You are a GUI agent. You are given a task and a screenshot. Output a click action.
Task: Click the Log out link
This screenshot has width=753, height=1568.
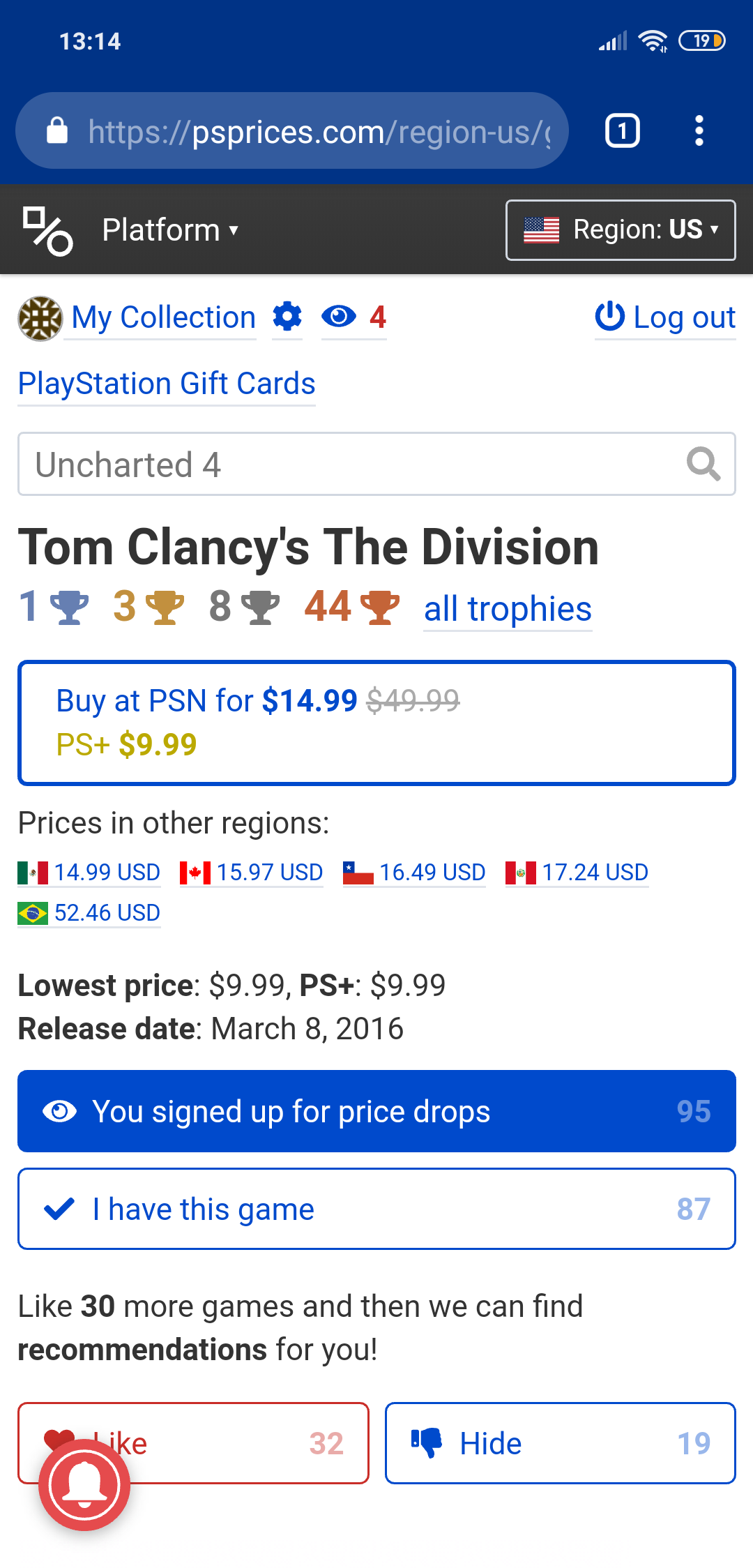(665, 318)
